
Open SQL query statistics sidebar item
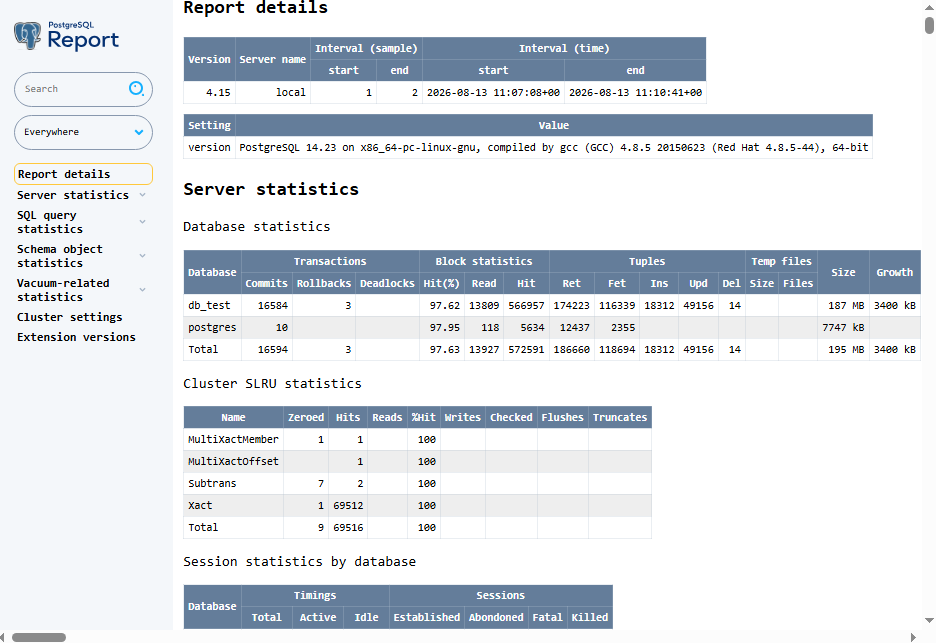50,222
